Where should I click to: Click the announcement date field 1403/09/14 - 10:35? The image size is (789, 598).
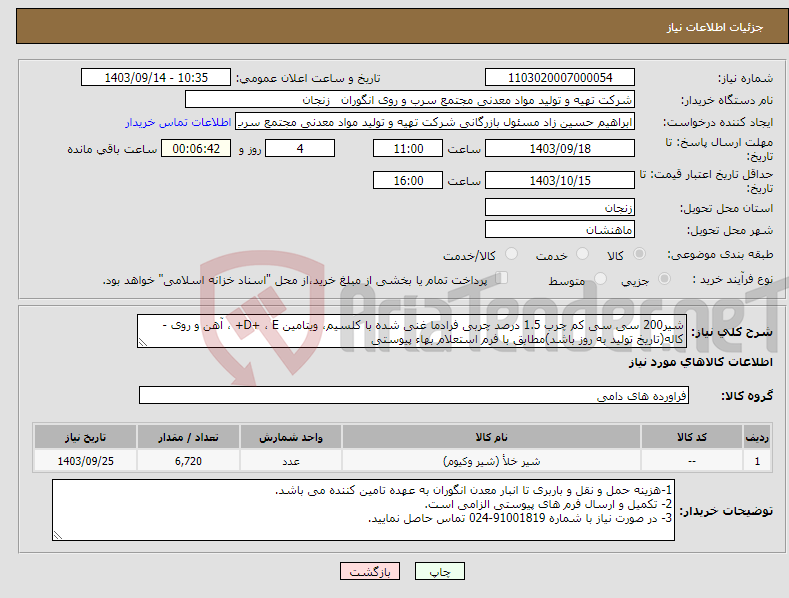156,78
